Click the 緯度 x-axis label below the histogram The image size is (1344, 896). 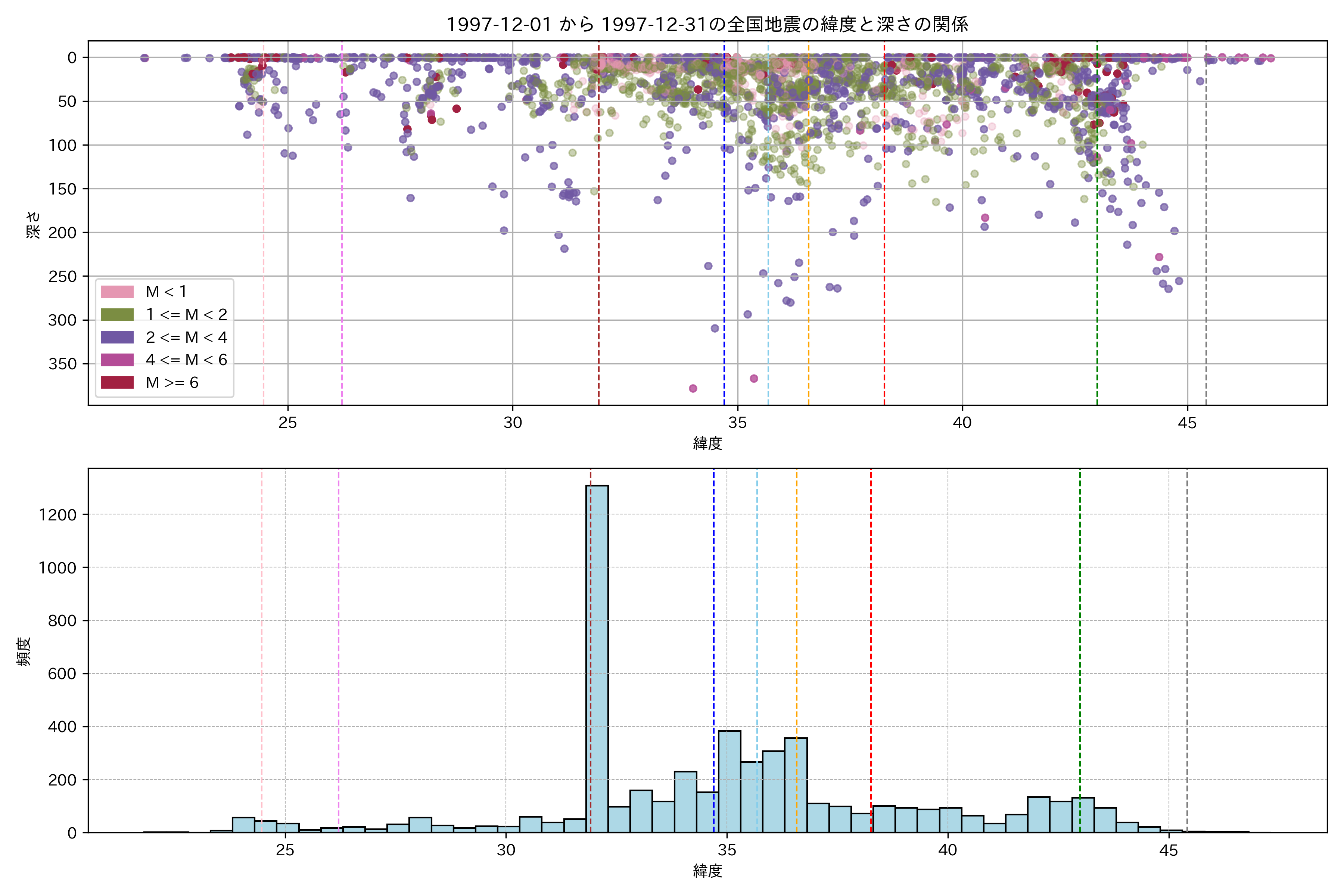pyautogui.click(x=707, y=871)
